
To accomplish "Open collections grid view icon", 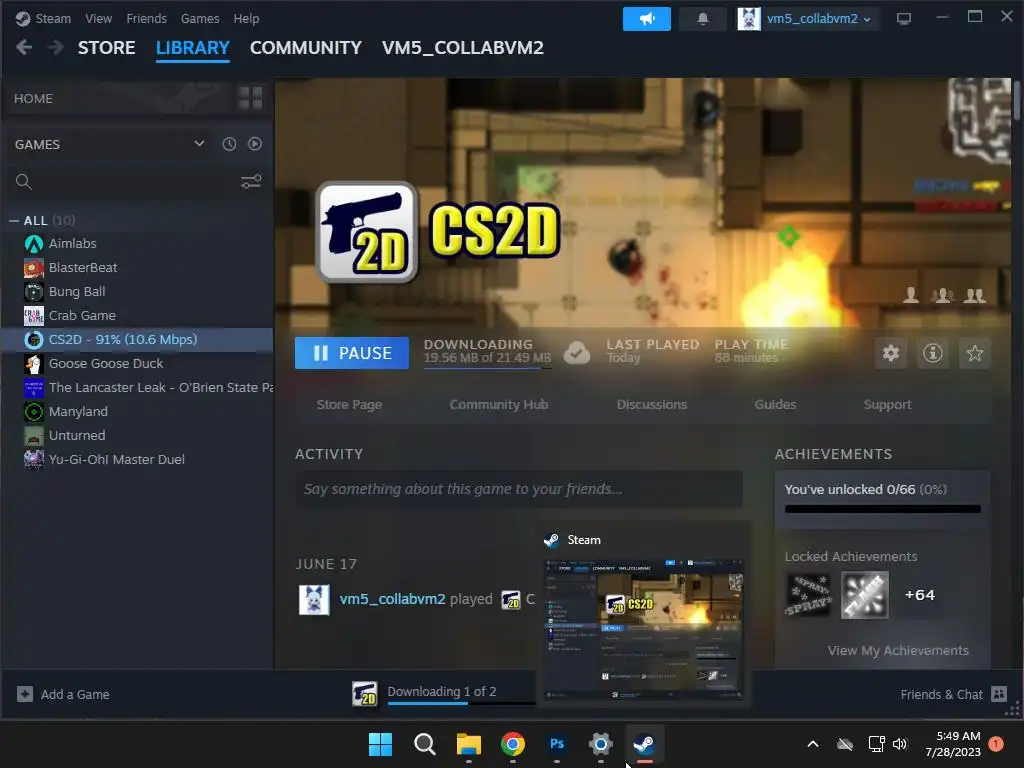I will point(250,98).
